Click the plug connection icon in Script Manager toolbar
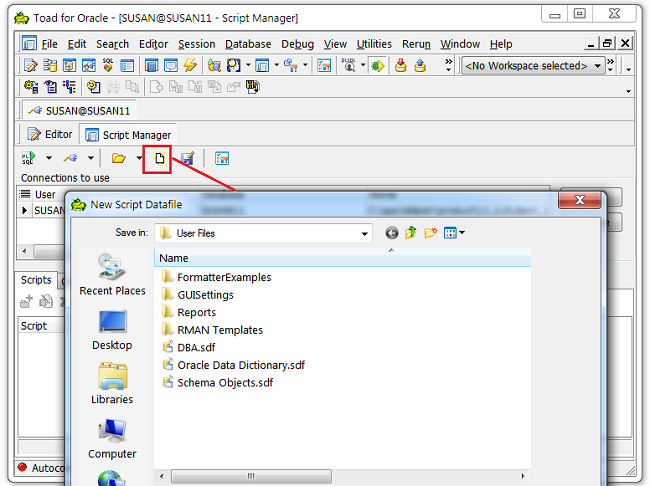Image resolution: width=650 pixels, height=486 pixels. [70, 158]
